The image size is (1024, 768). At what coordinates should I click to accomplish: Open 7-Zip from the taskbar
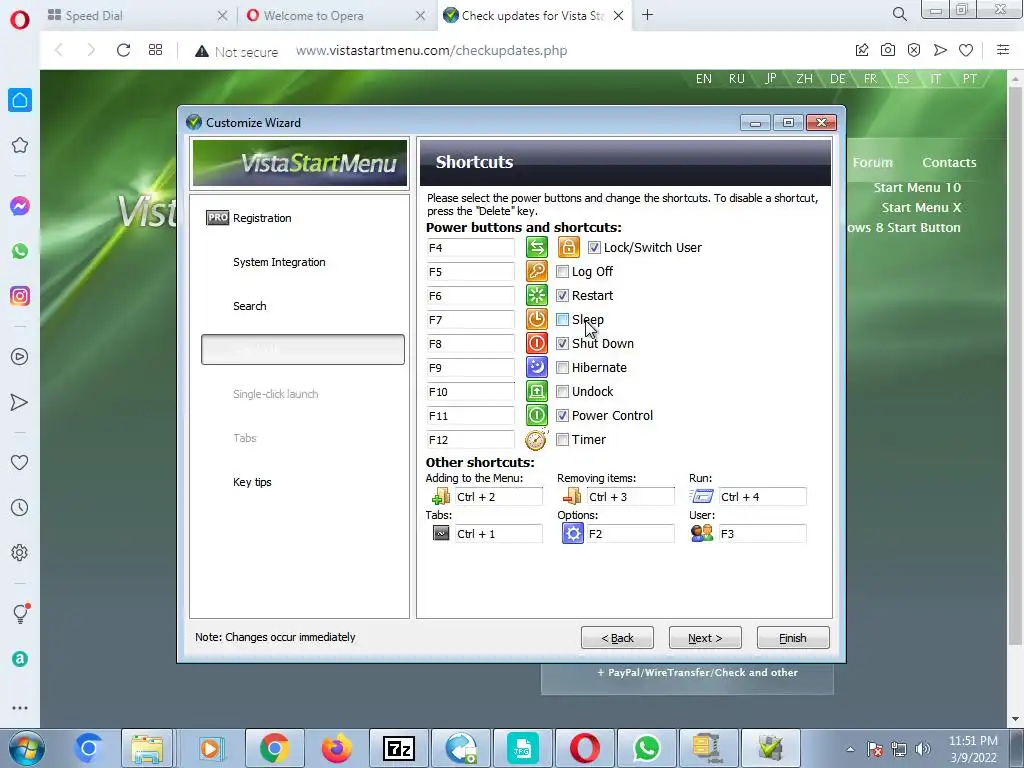coord(398,748)
